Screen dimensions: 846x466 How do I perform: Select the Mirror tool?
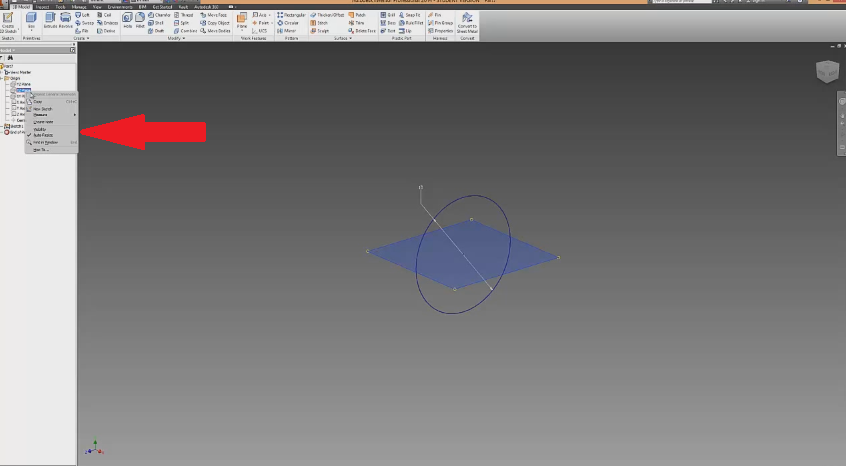tap(286, 31)
